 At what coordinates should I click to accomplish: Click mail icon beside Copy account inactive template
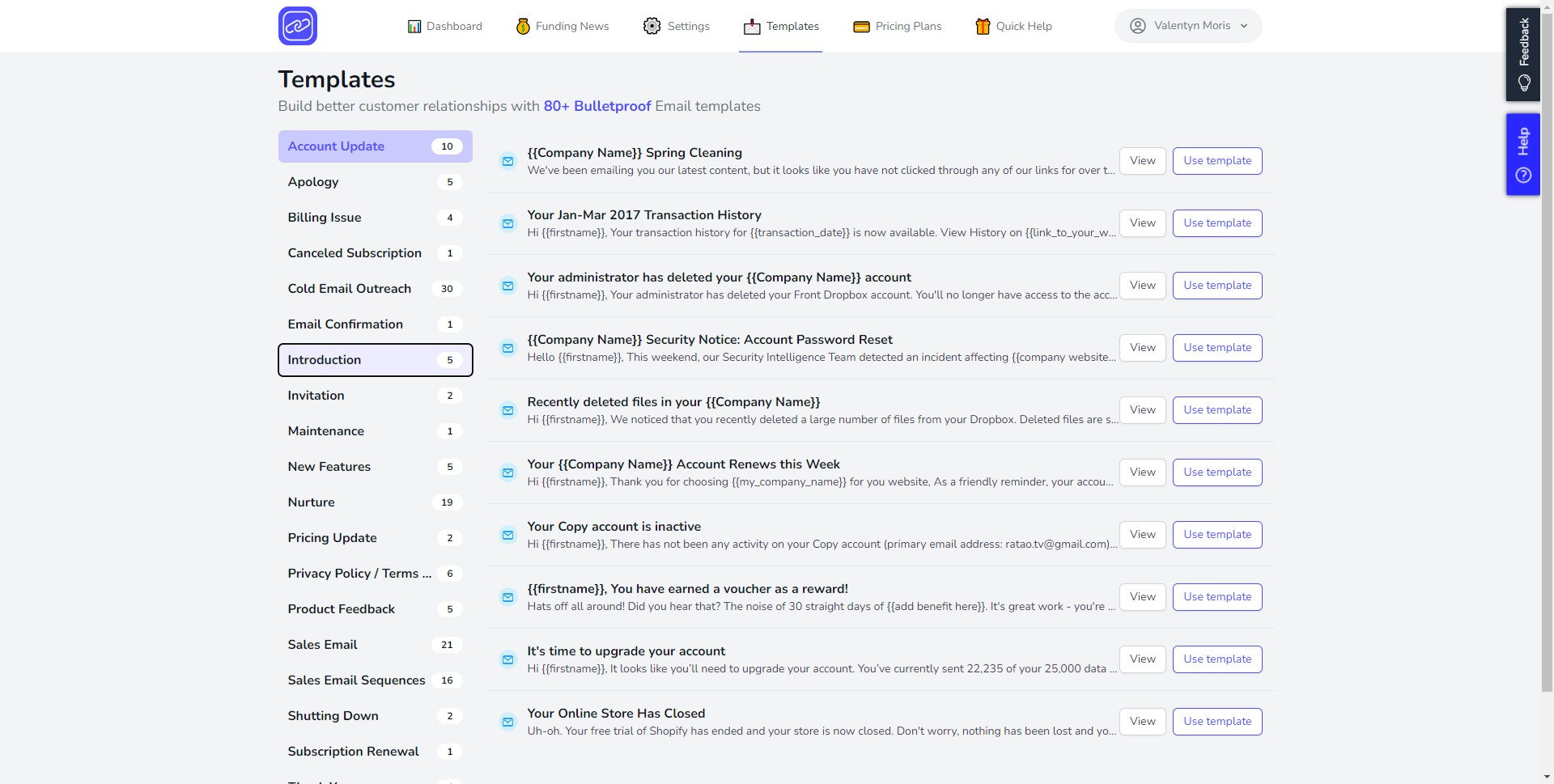(x=507, y=535)
